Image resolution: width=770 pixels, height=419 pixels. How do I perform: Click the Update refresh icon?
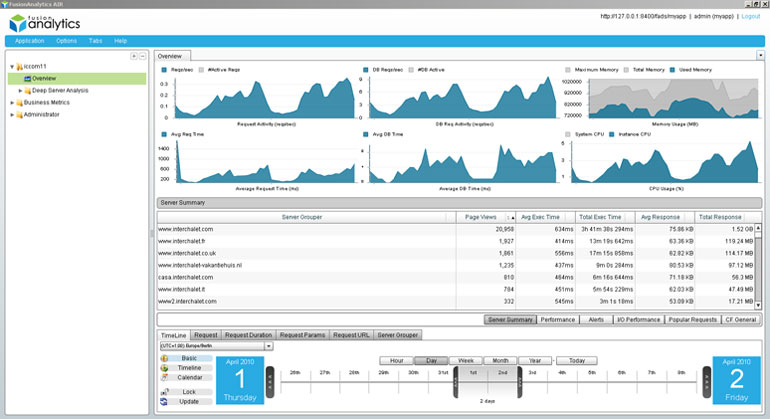click(x=164, y=401)
